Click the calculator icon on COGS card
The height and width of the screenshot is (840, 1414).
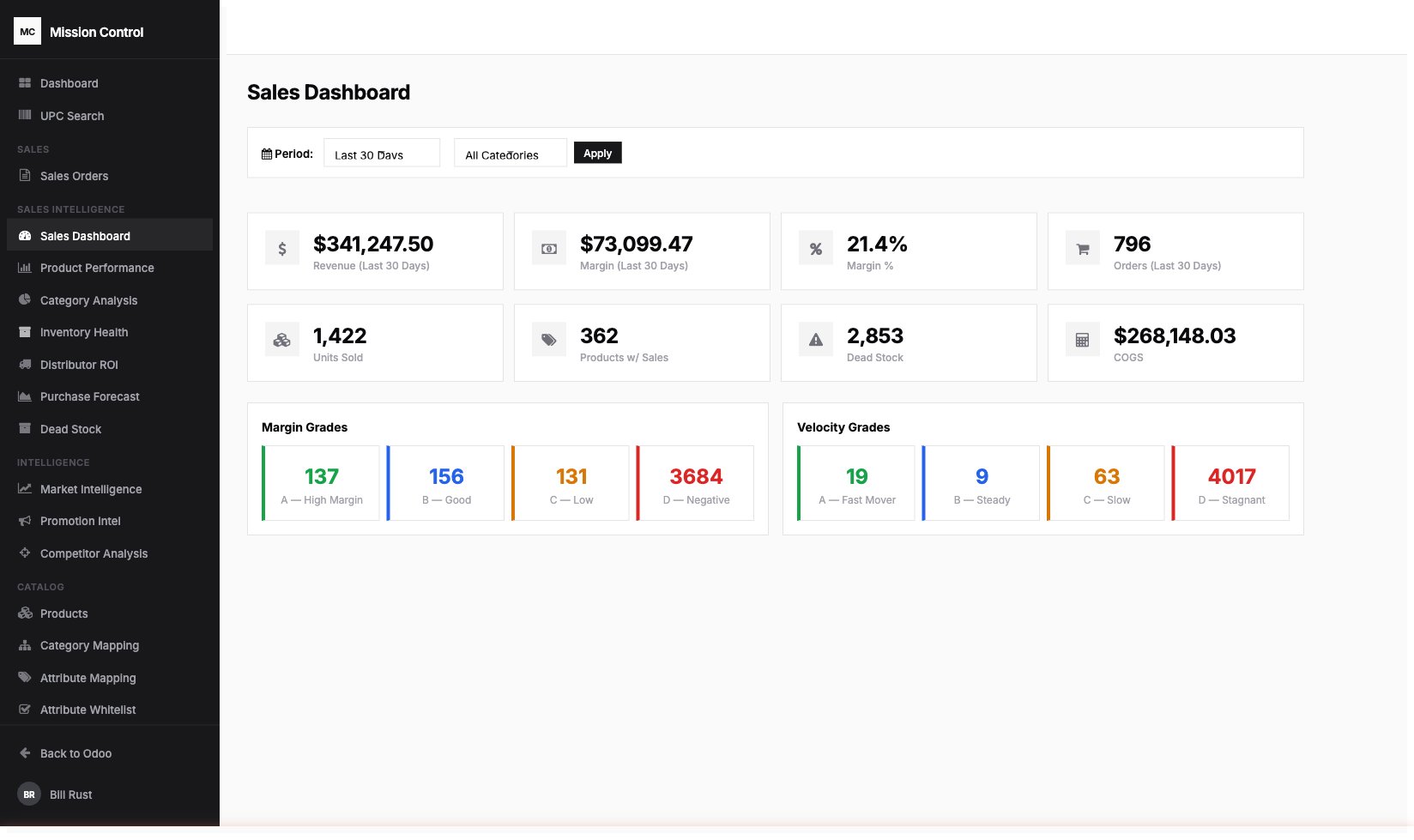(x=1082, y=339)
